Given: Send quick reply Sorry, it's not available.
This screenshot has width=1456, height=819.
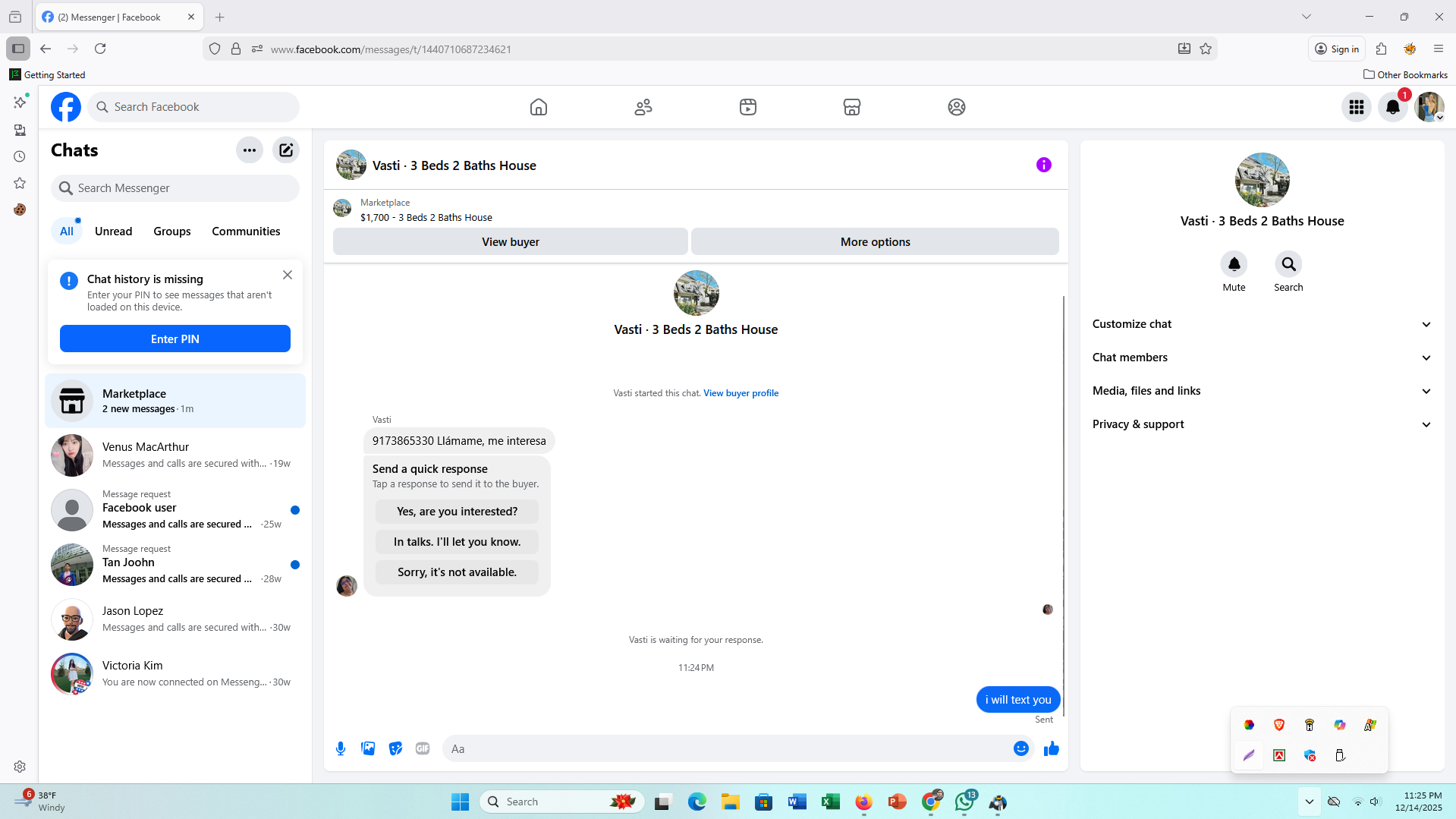Looking at the screenshot, I should point(458,572).
